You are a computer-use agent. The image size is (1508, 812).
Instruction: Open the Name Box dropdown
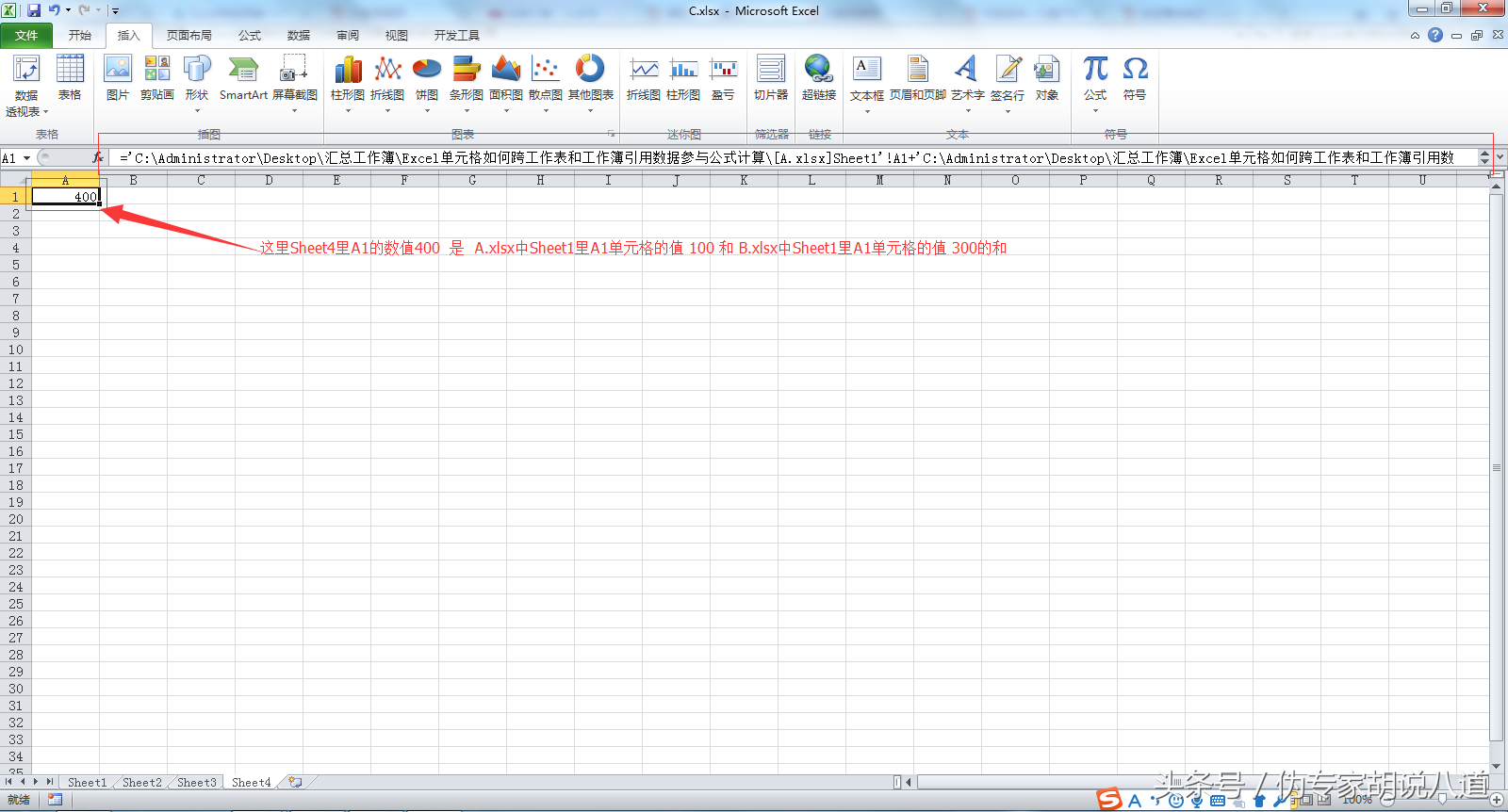(26, 158)
